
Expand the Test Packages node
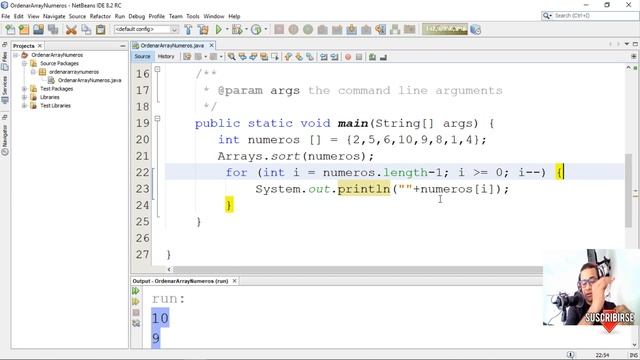pyautogui.click(x=24, y=89)
